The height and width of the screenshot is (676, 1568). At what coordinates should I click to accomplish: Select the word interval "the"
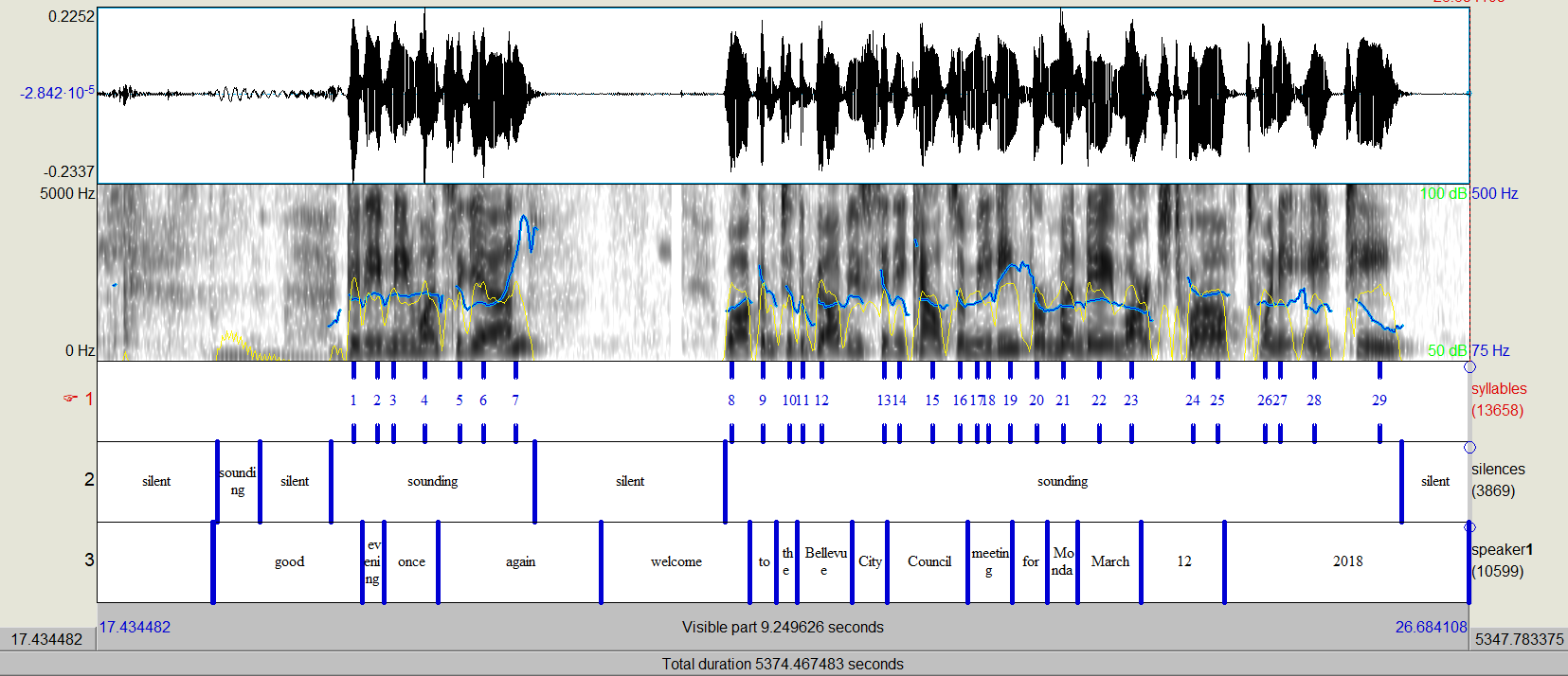[x=786, y=561]
